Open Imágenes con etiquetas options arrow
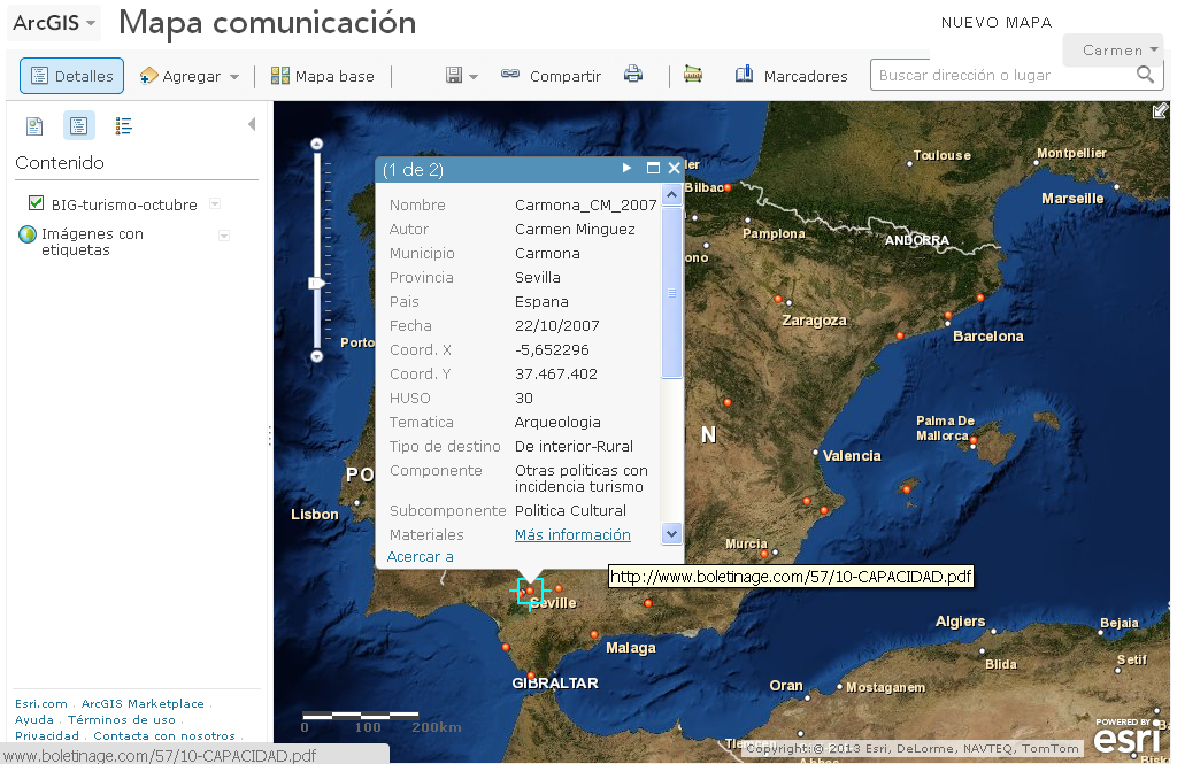Viewport: 1177px width, 764px height. coord(224,236)
